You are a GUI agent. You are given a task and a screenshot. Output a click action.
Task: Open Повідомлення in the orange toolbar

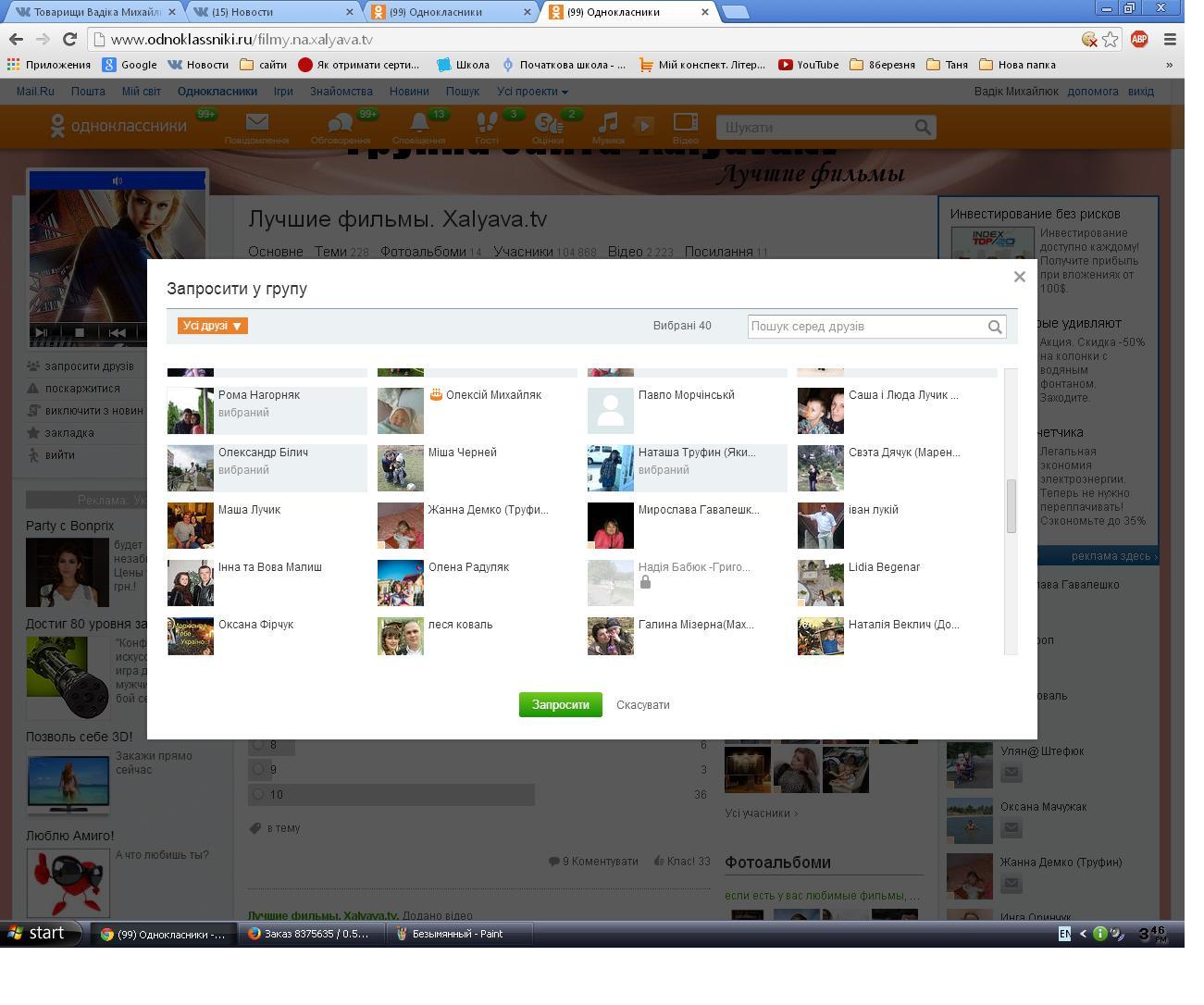(x=256, y=128)
